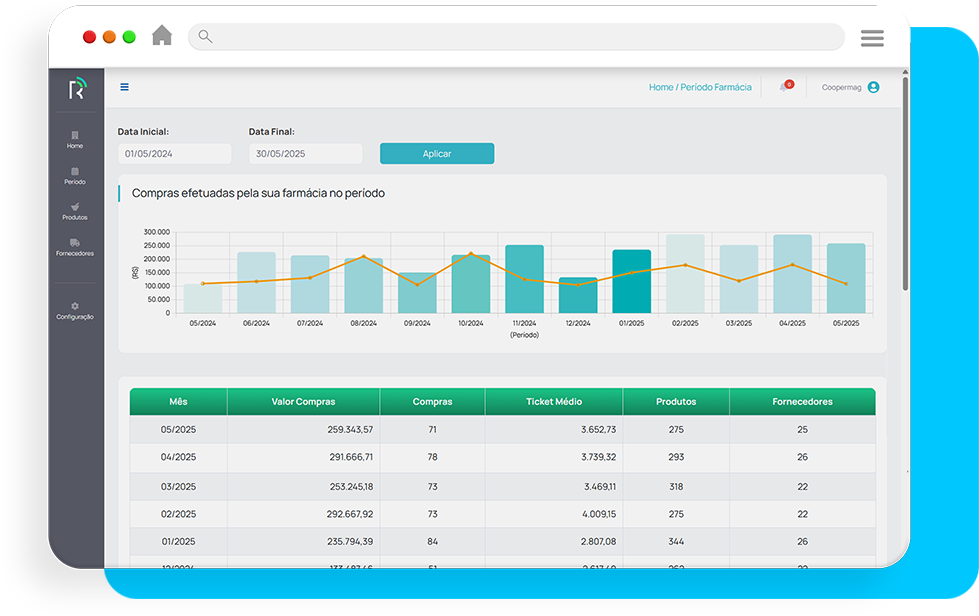Open Fornecedores in the sidebar
Viewport: 979px width, 616px height.
coord(75,247)
